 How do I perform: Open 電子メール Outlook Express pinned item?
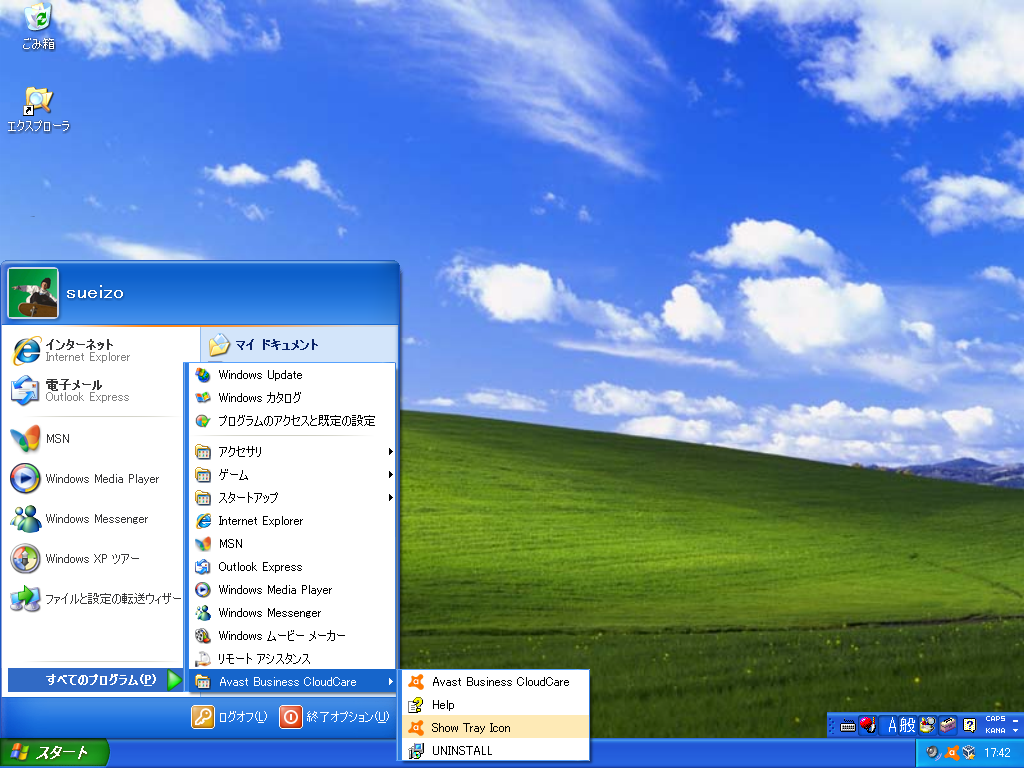pos(95,391)
